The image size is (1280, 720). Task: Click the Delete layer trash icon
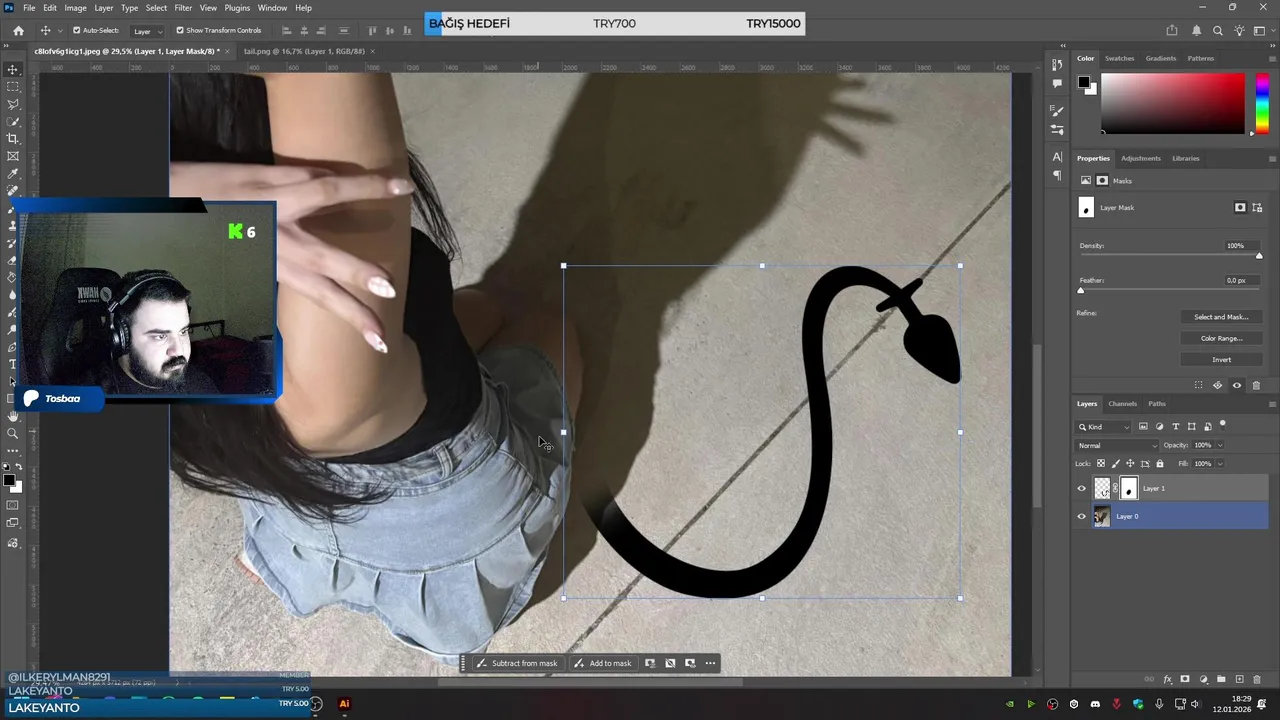pos(1258,679)
